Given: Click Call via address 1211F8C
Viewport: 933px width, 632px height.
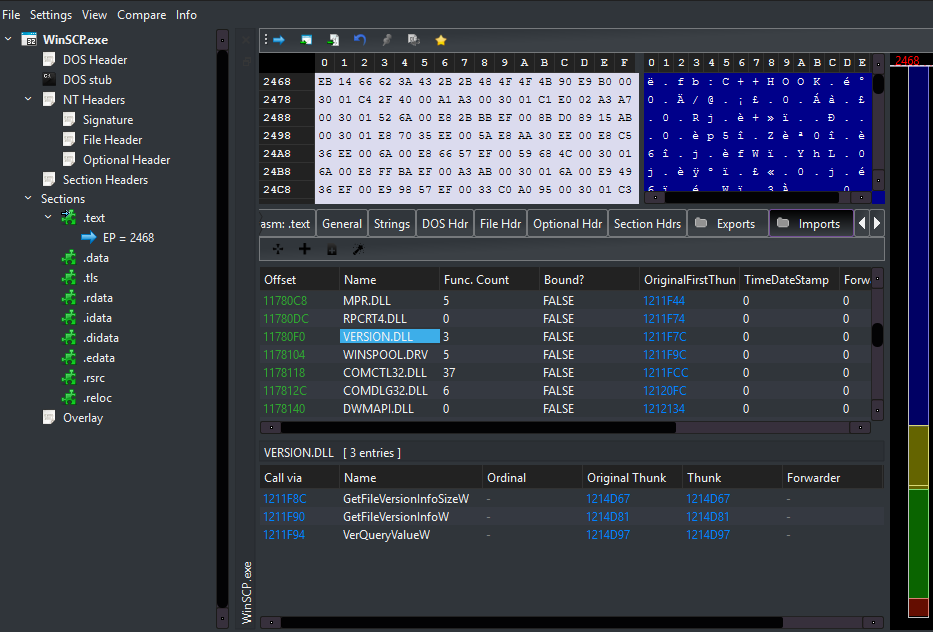Looking at the screenshot, I should point(284,499).
